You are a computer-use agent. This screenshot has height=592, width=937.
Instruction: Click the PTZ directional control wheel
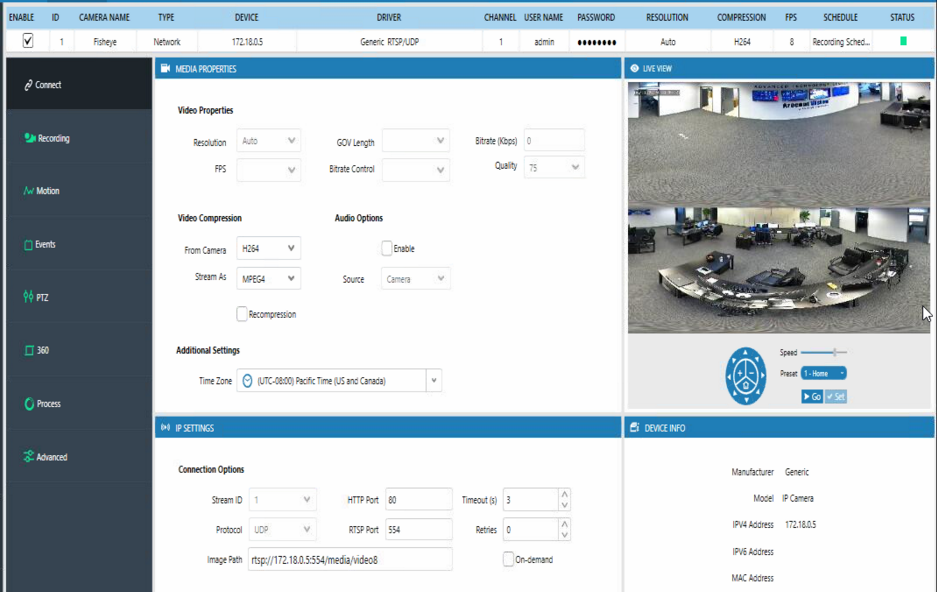(x=746, y=376)
